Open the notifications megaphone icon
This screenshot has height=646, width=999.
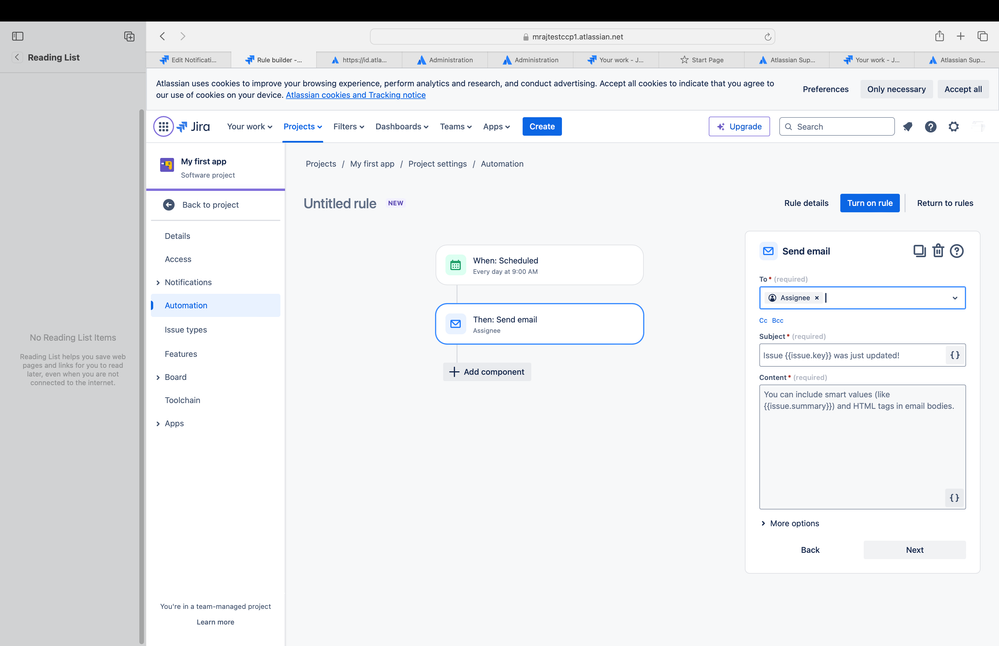(908, 127)
